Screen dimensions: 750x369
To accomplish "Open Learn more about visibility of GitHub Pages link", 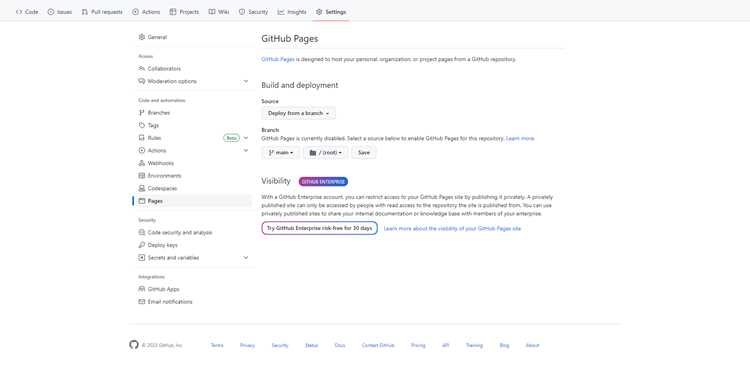I will click(452, 229).
